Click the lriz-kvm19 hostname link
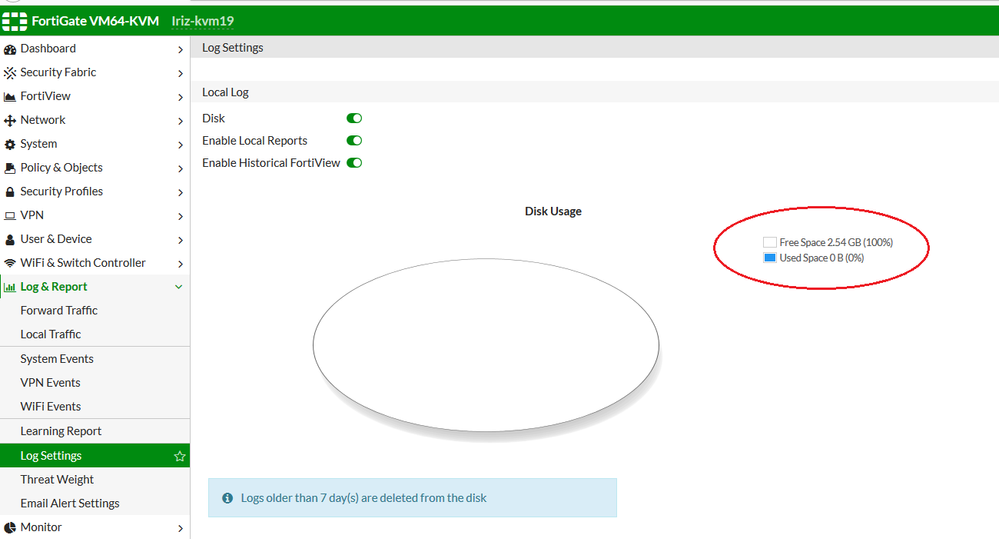The image size is (999, 539). (x=203, y=21)
